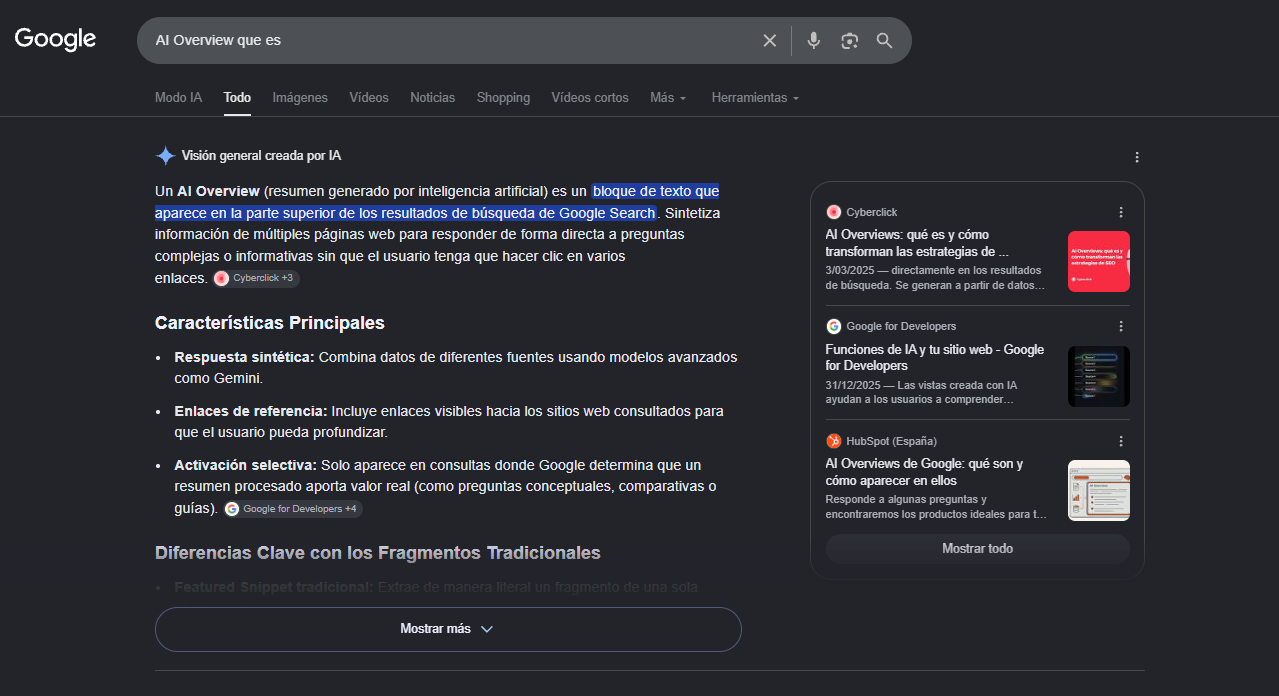Click the Google for Developers favicon in sources panel

pyautogui.click(x=834, y=326)
